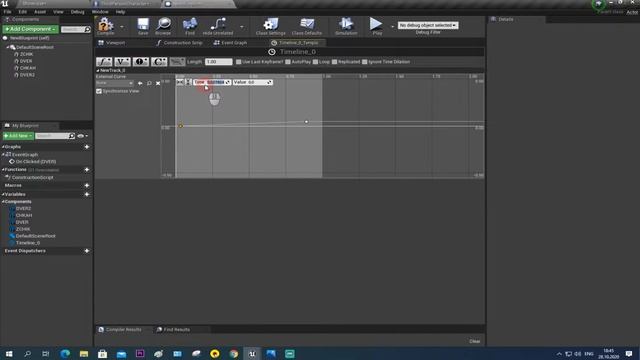The image size is (640, 360).
Task: Open the eye view options in My Blueprint
Action: [82, 136]
